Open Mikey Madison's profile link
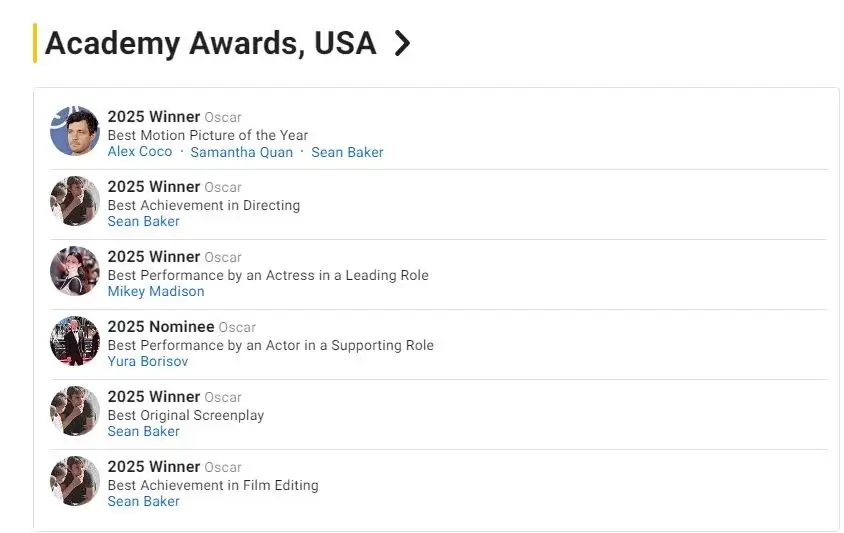 click(x=156, y=291)
